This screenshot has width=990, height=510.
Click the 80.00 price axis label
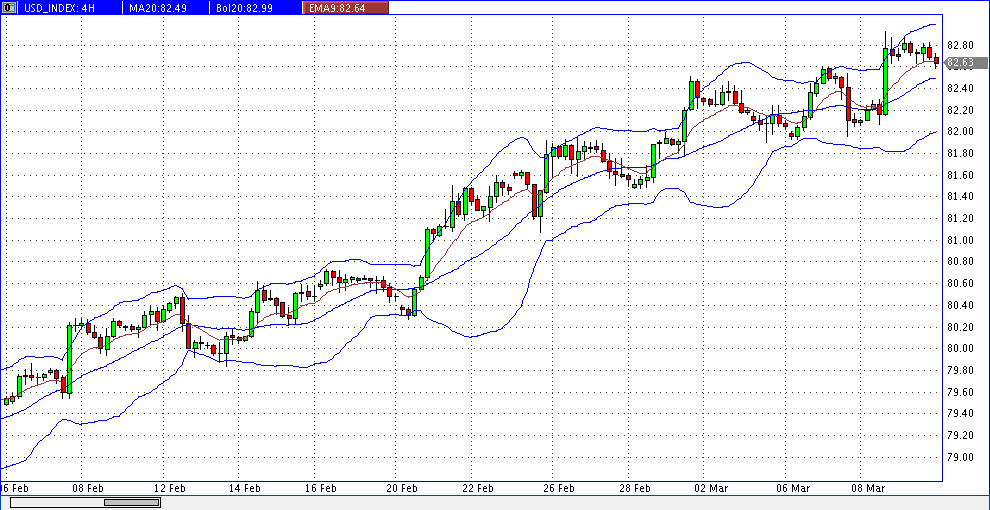tap(960, 348)
